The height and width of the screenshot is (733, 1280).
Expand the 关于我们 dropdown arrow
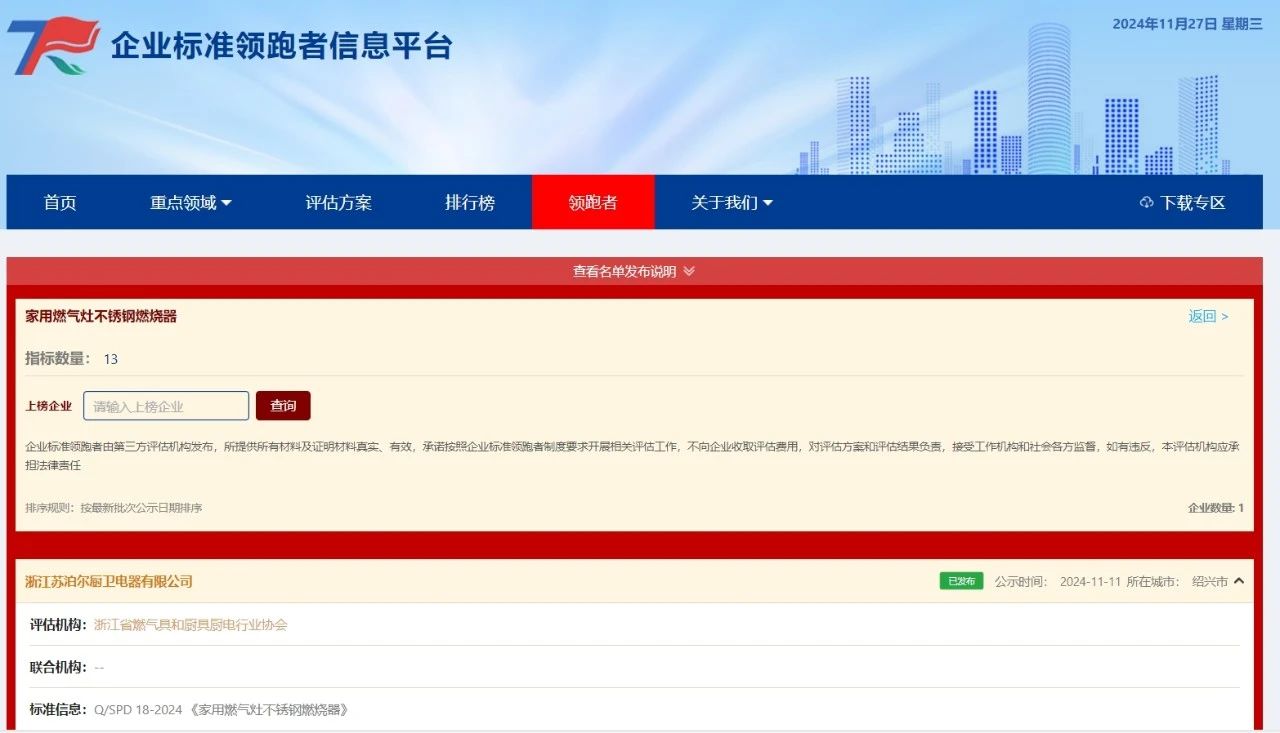coord(768,203)
